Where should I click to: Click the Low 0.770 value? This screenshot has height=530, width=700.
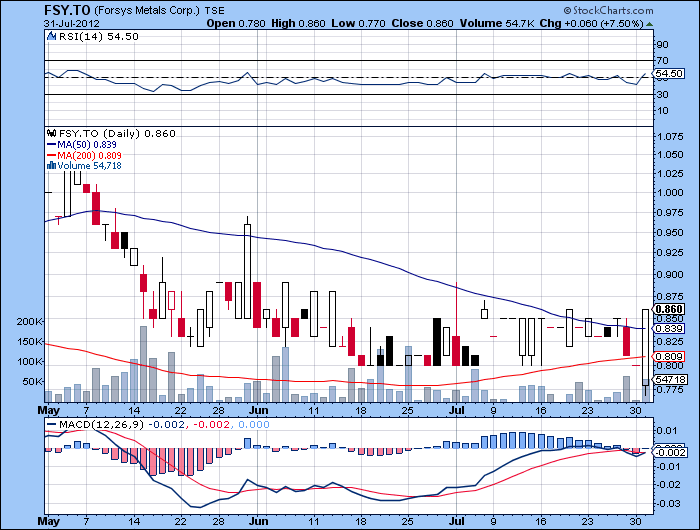pos(358,24)
